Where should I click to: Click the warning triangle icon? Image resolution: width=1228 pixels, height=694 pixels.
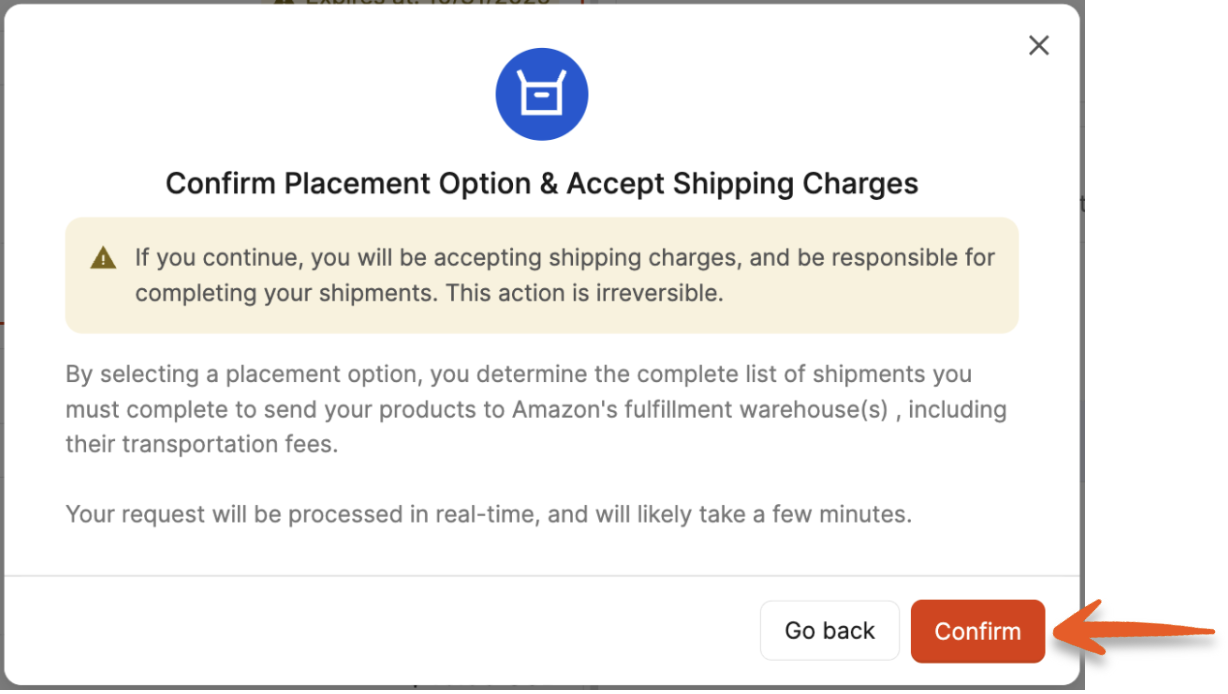103,258
